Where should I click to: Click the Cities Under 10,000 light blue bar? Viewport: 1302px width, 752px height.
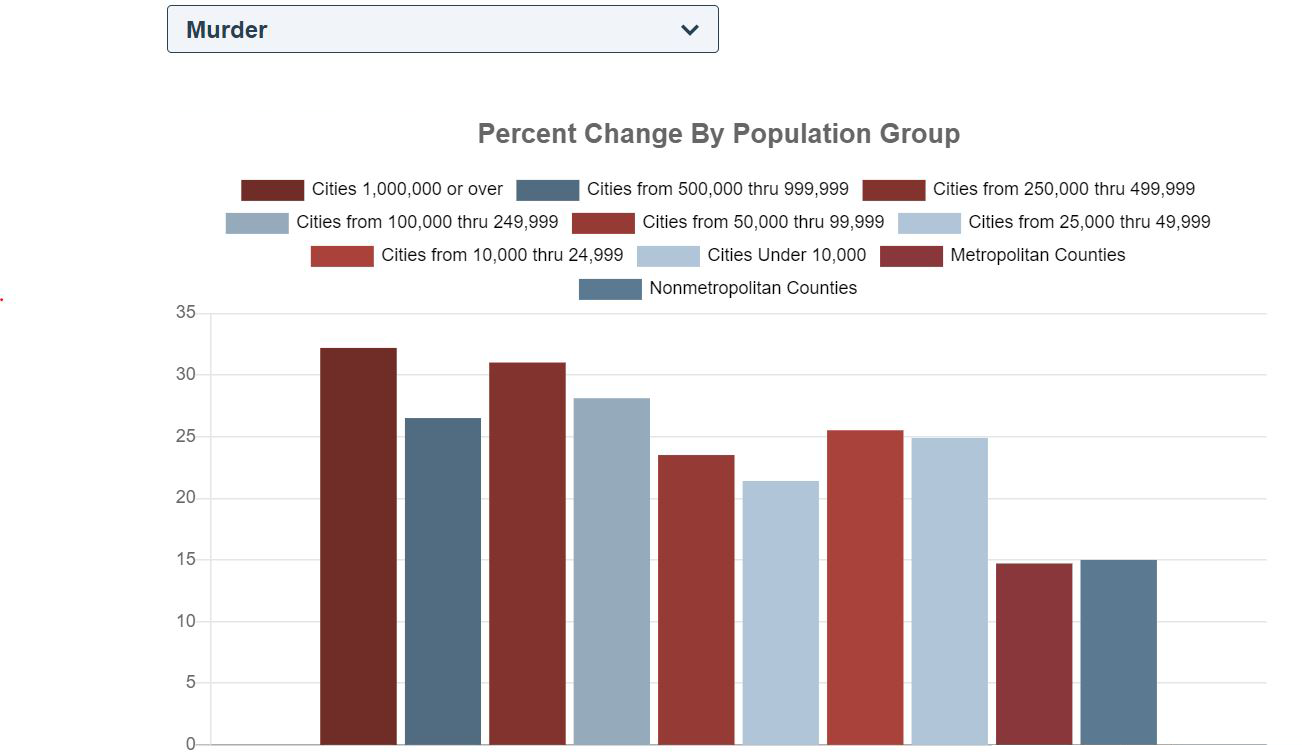[x=949, y=590]
